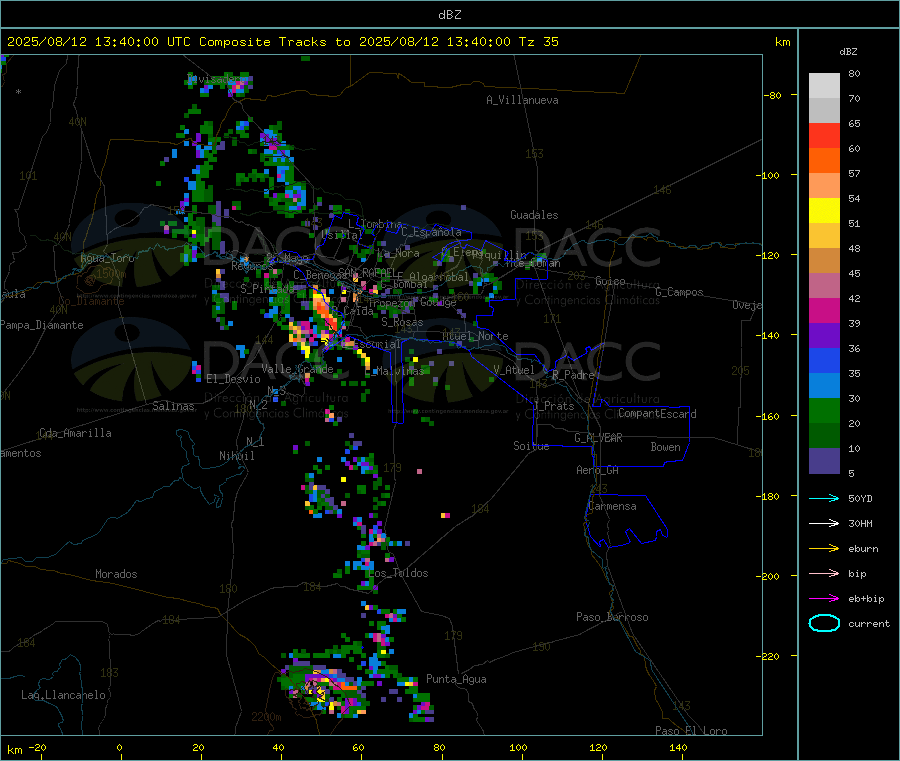Click the A_Villanueva map label
The image size is (900, 761).
point(522,100)
